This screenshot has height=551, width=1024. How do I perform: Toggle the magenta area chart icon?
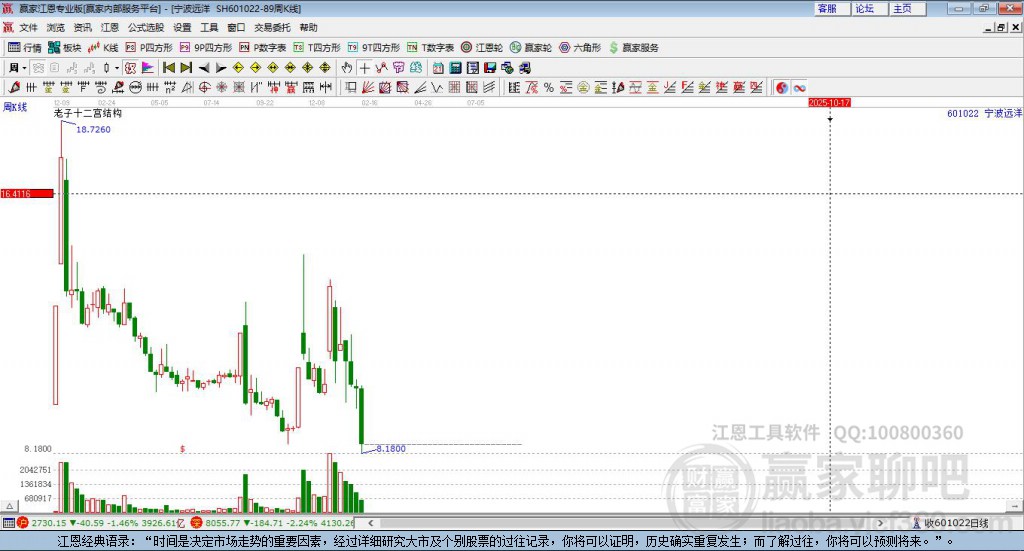[x=148, y=68]
